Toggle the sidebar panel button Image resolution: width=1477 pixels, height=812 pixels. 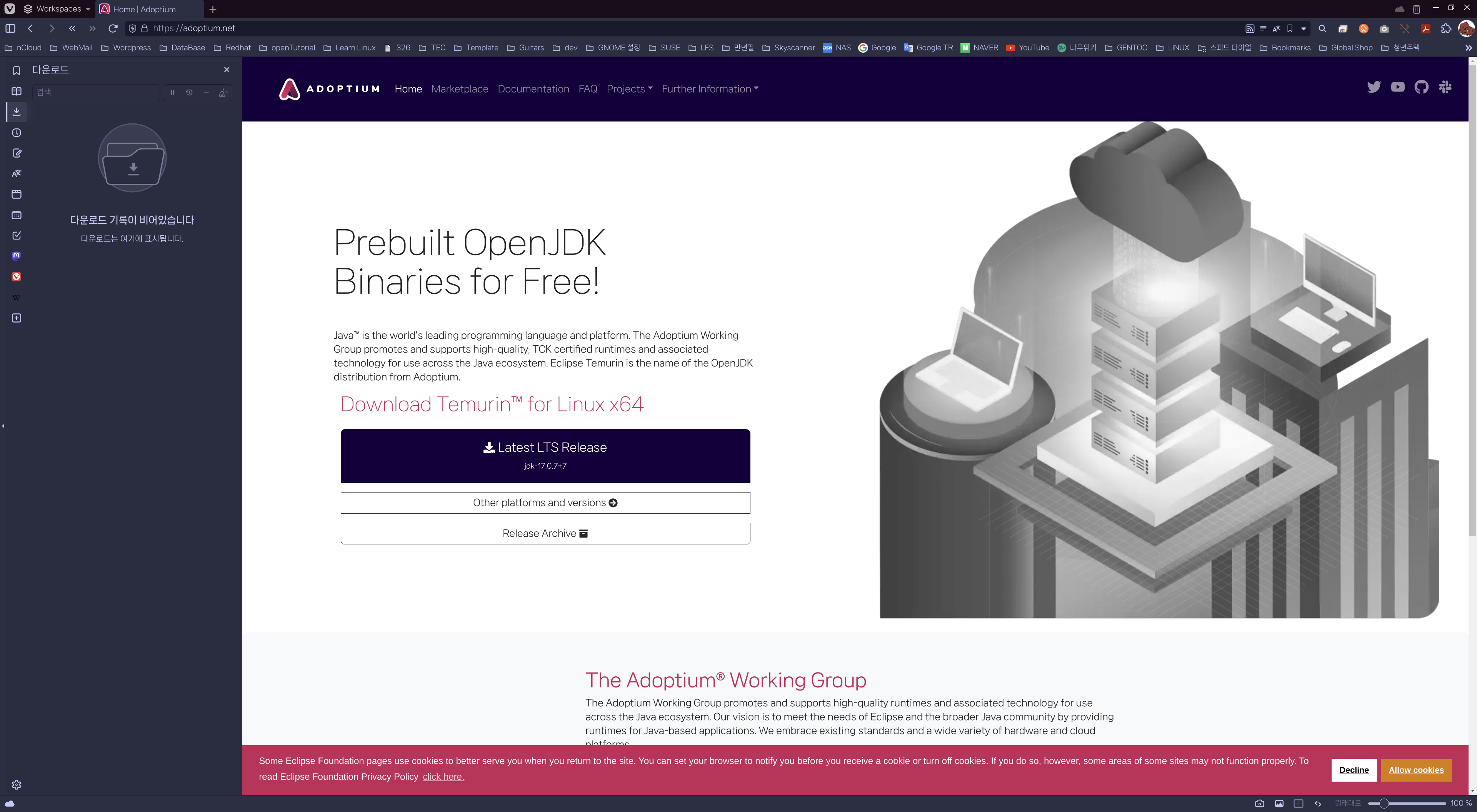10,28
